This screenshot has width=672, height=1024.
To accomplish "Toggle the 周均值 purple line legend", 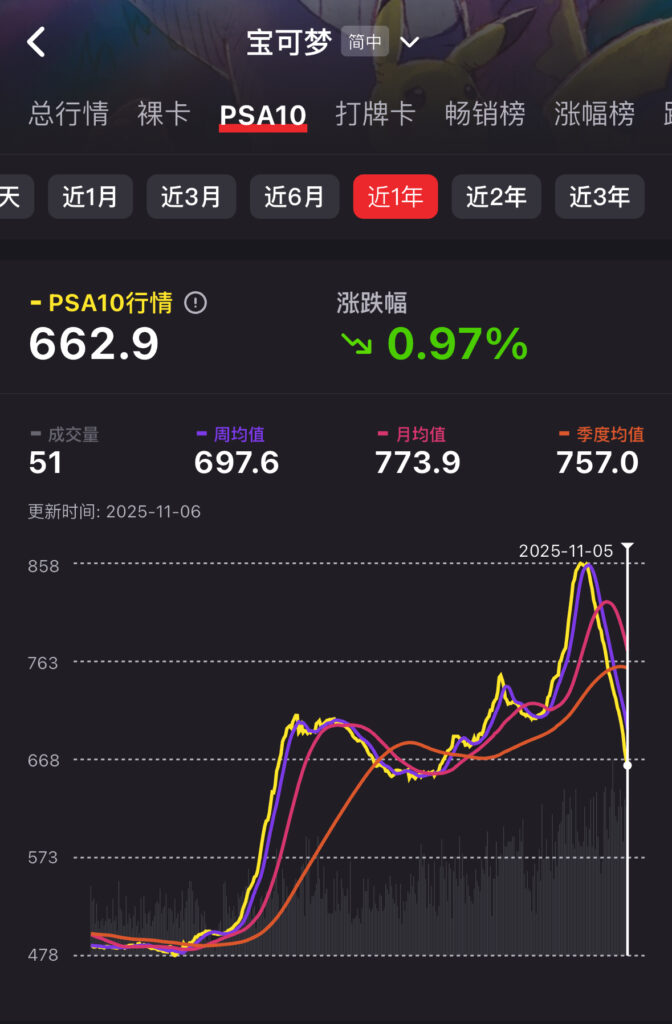I will 231,434.
